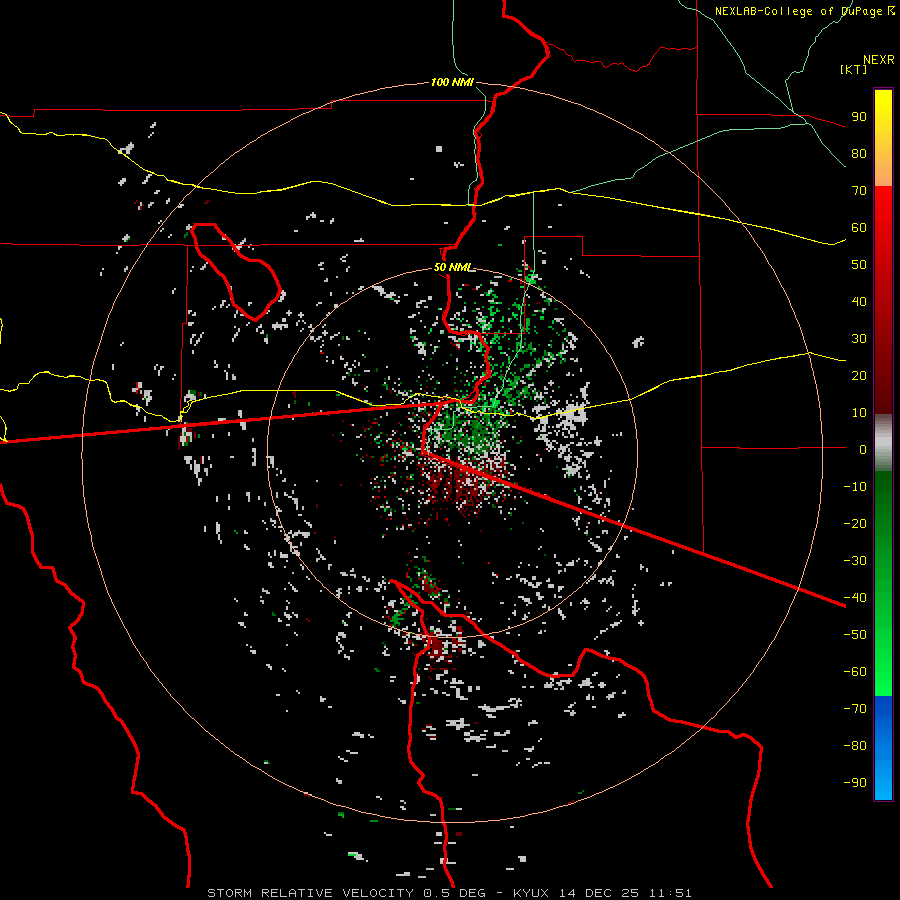The image size is (900, 900).
Task: Click the -60 value on velocity scale
Action: pos(855,672)
